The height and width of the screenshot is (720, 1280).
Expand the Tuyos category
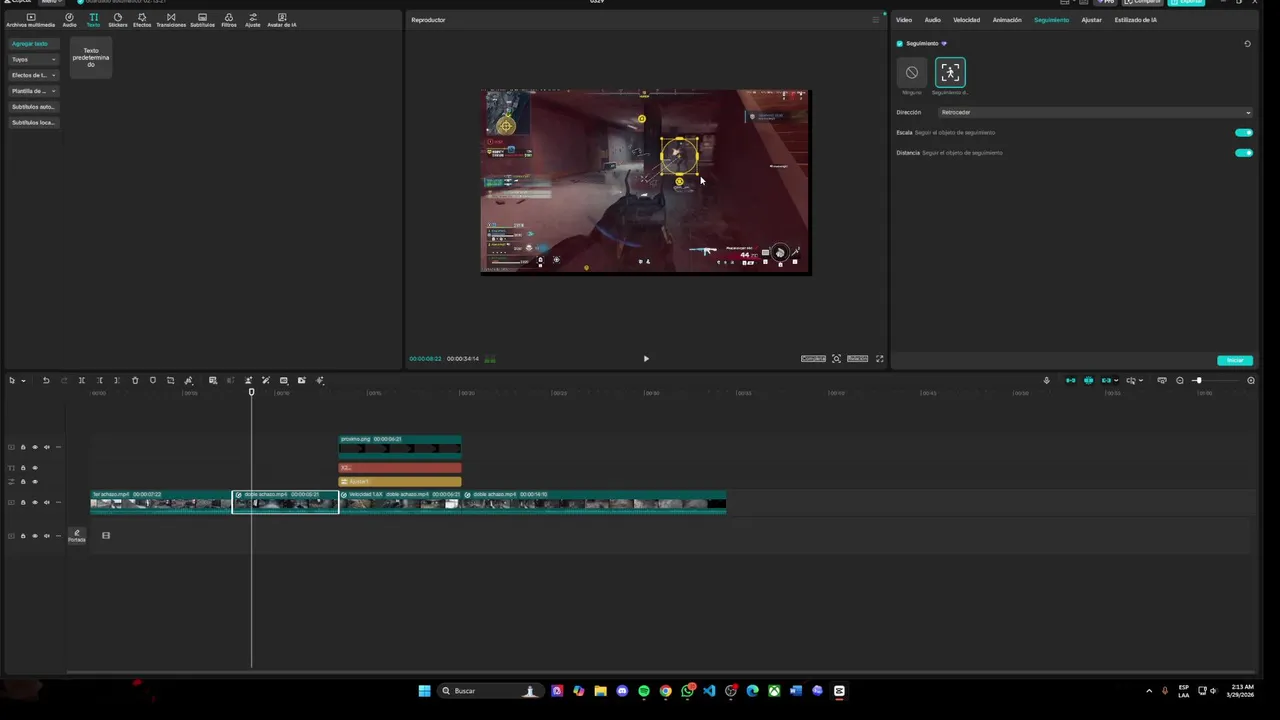[x=33, y=60]
